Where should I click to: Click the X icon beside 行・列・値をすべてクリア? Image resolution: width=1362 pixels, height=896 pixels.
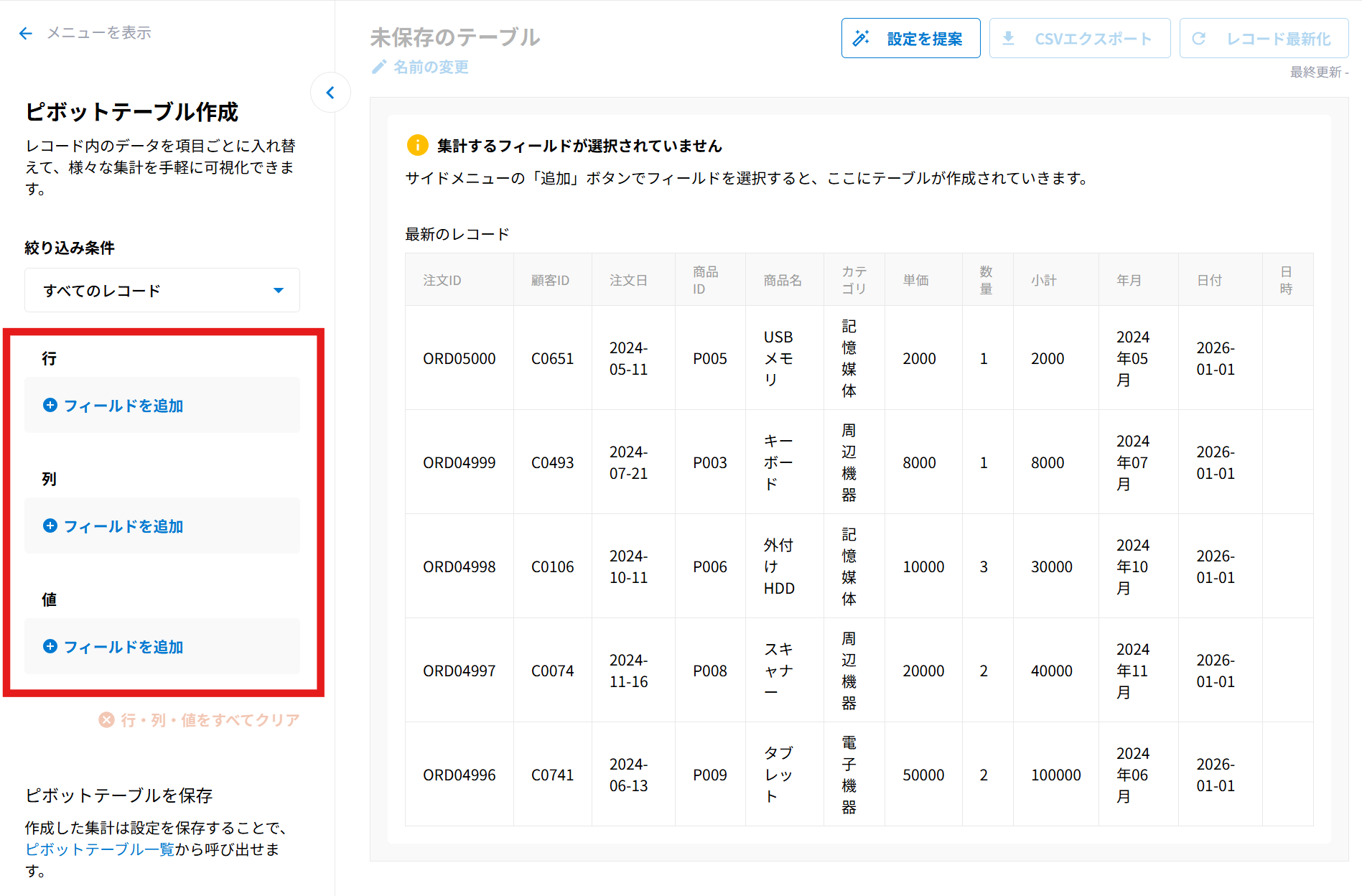106,720
